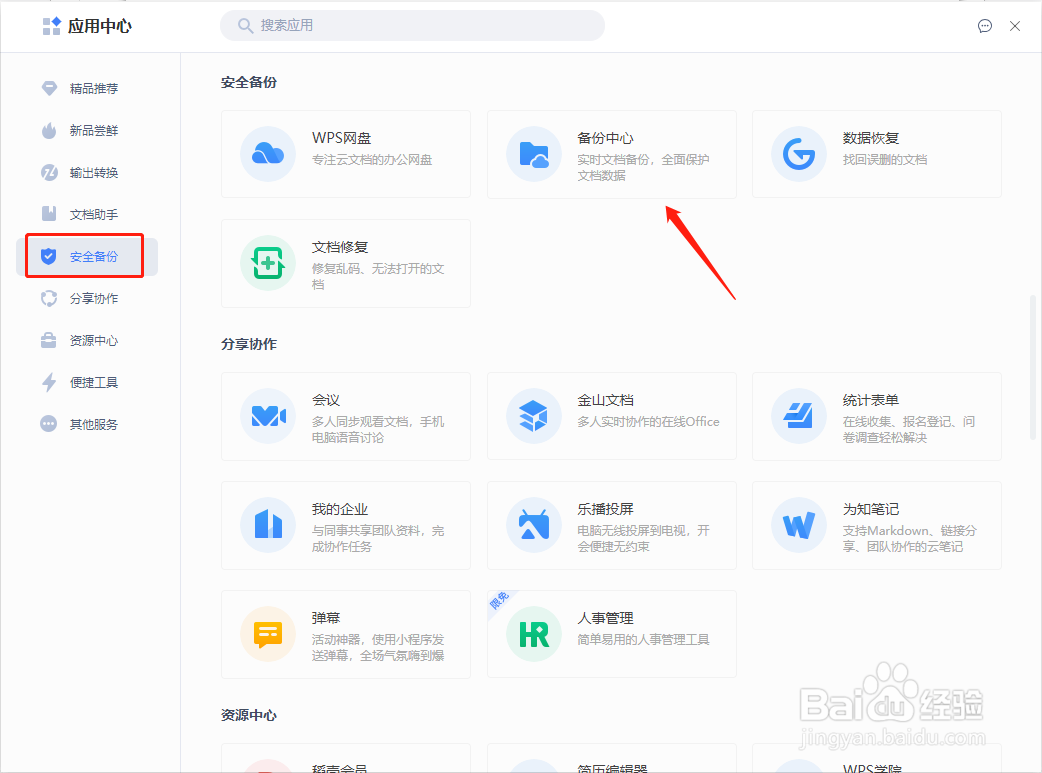Click the 统计表单 title text
Screen dimensions: 1042x773
coord(871,400)
